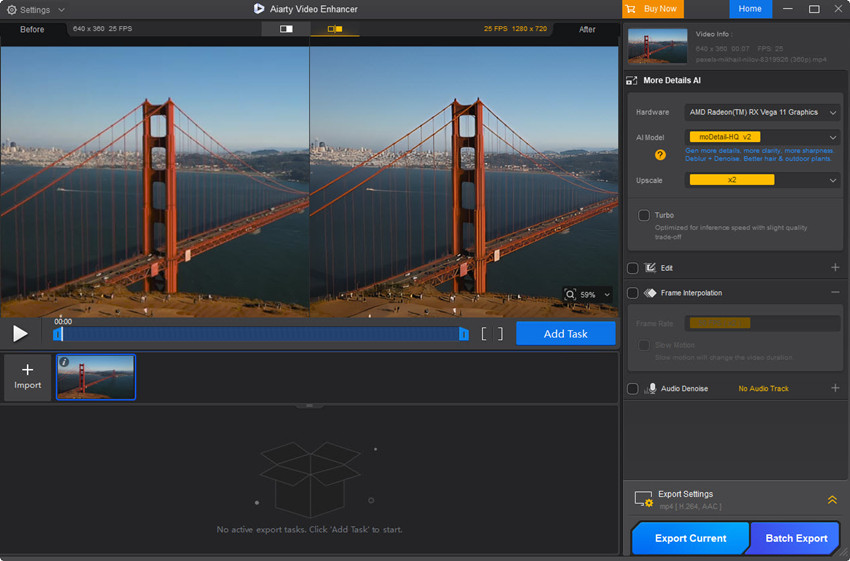
Task: Expand the Edit section with plus
Action: (x=835, y=267)
